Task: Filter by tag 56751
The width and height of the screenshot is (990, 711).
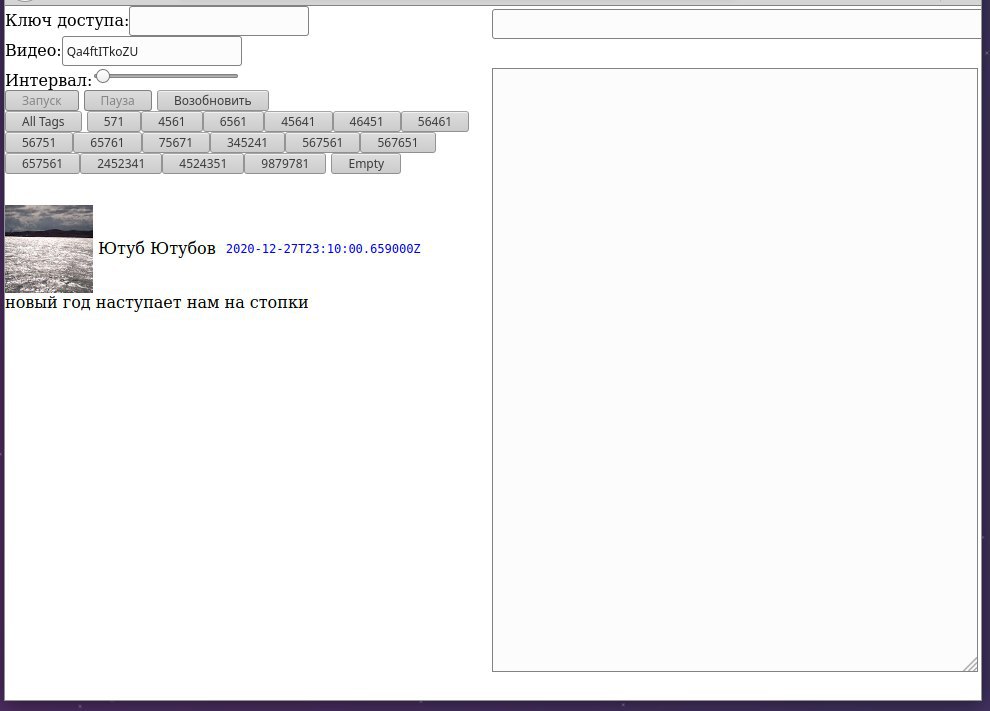Action: [x=39, y=143]
